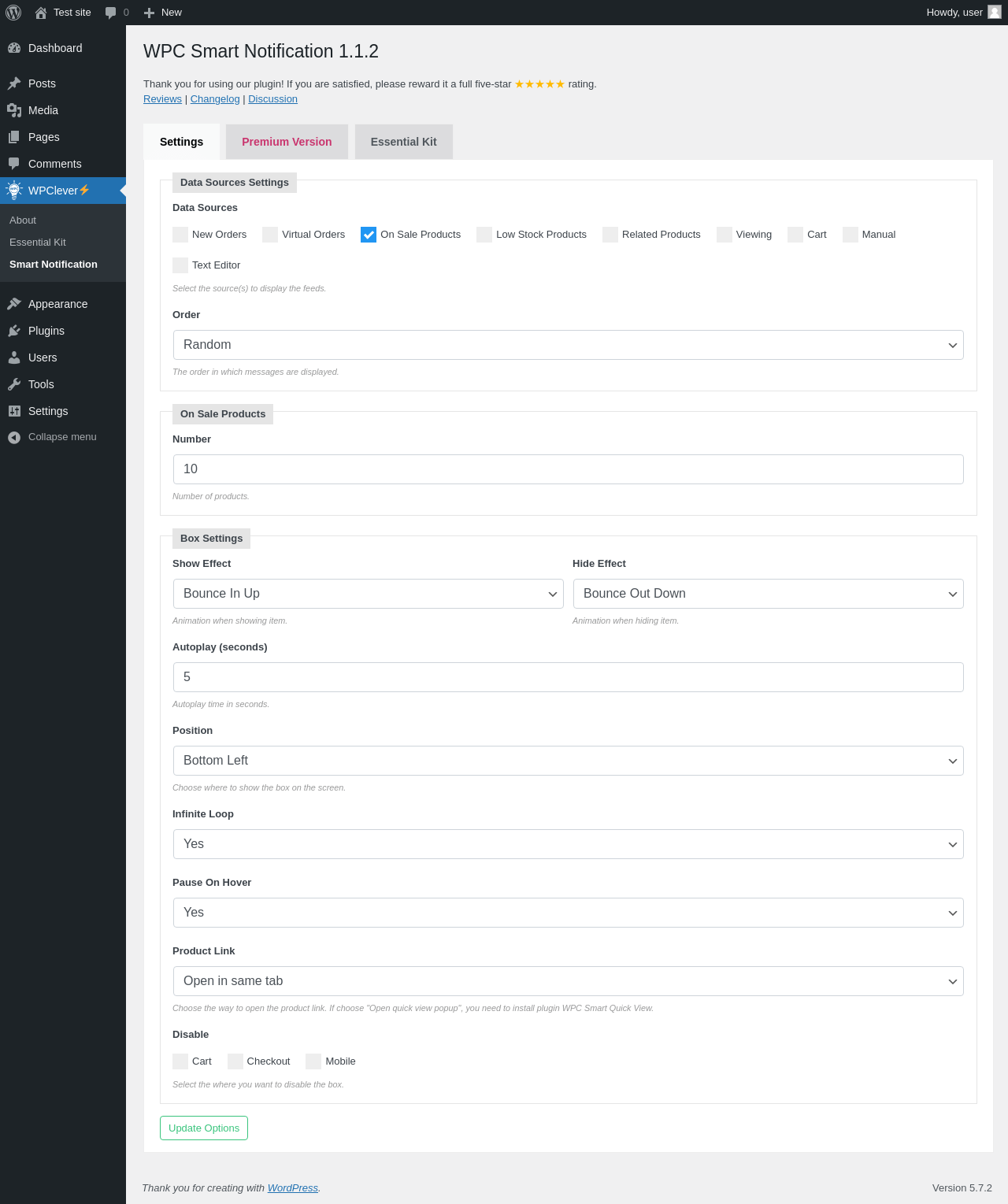Click the New item in admin bar

(163, 13)
